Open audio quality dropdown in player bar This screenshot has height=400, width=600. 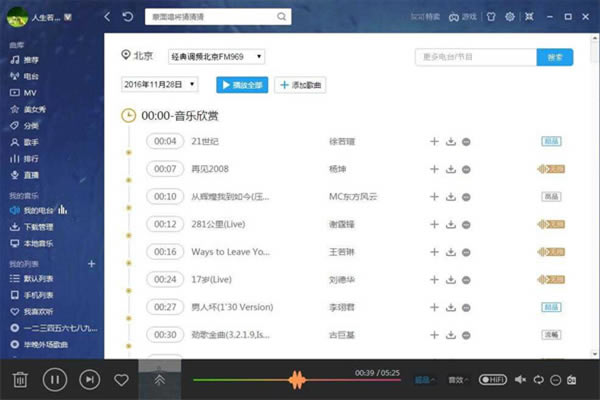(x=425, y=380)
